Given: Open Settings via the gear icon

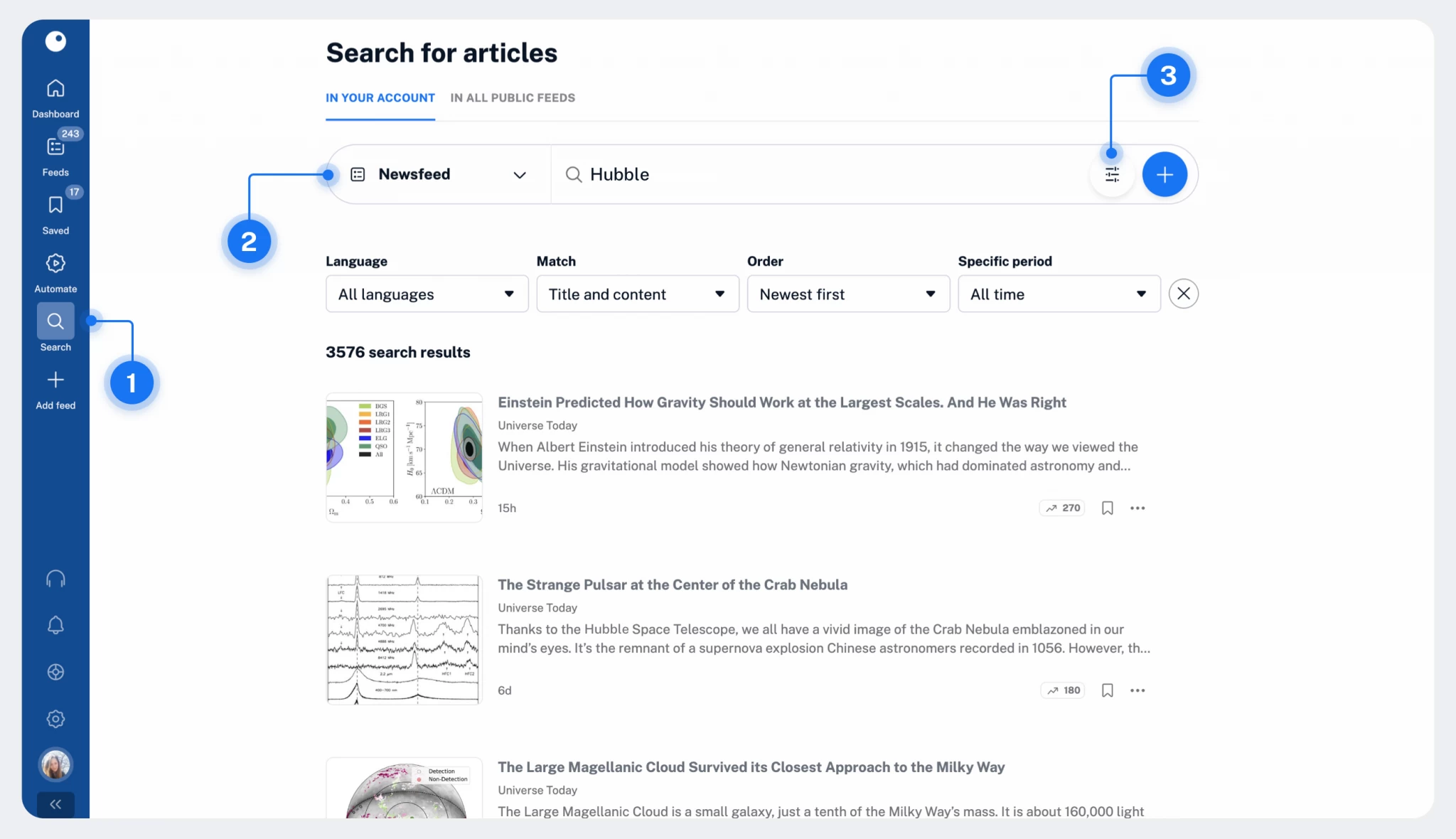Looking at the screenshot, I should [x=55, y=718].
